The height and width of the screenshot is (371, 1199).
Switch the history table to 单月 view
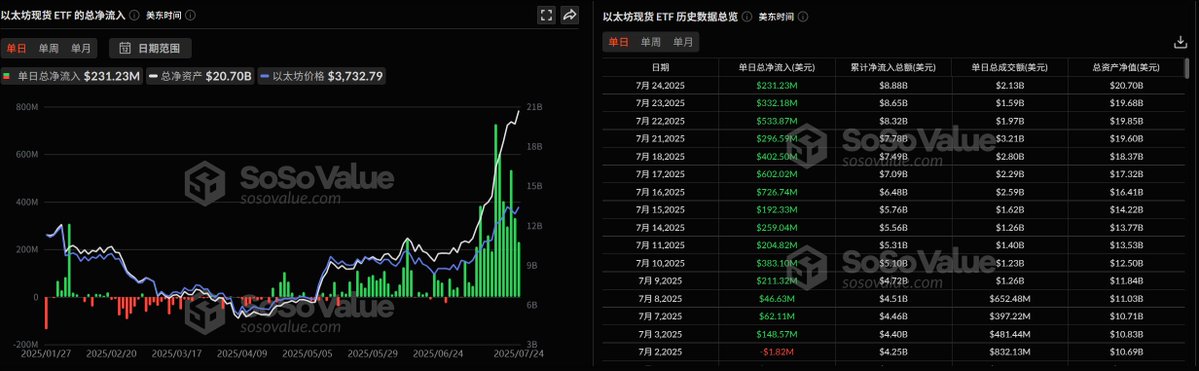pos(683,42)
